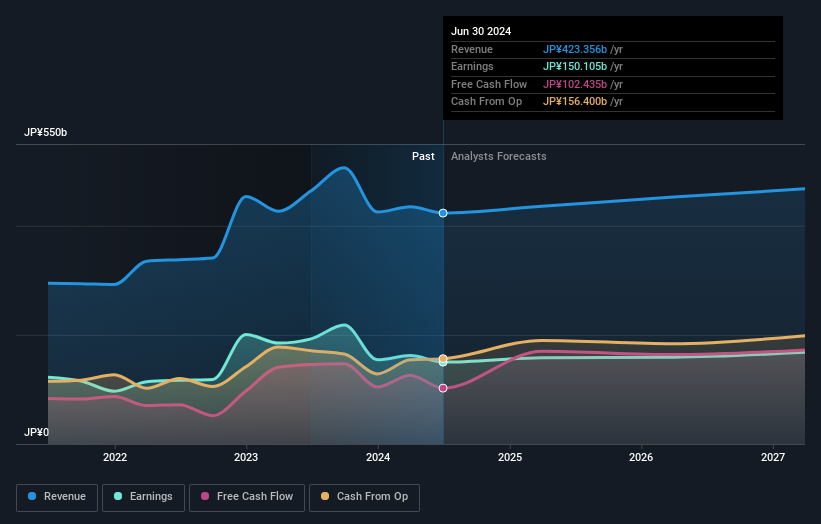821x524 pixels.
Task: Click the 2022 x-axis year label
Action: (x=115, y=457)
